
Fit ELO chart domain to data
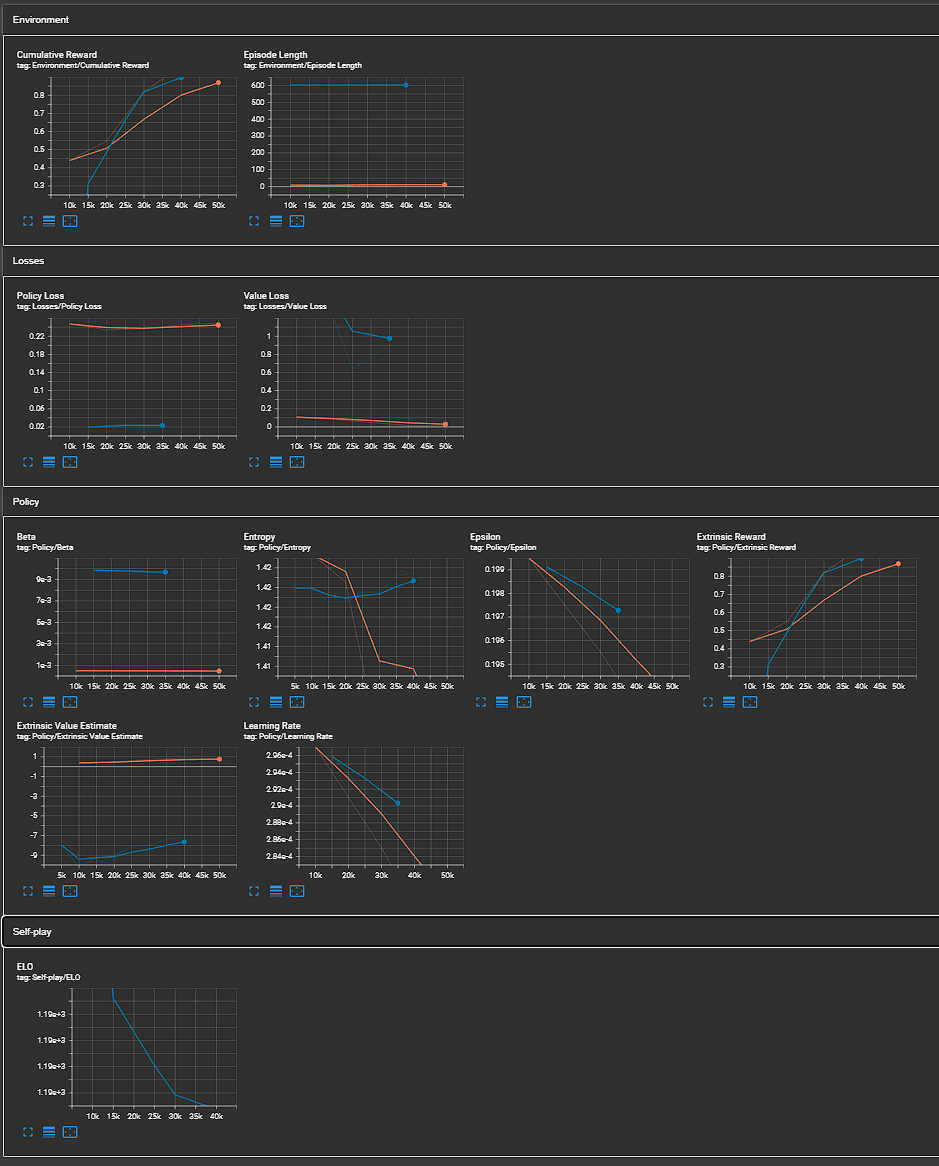[x=70, y=1132]
